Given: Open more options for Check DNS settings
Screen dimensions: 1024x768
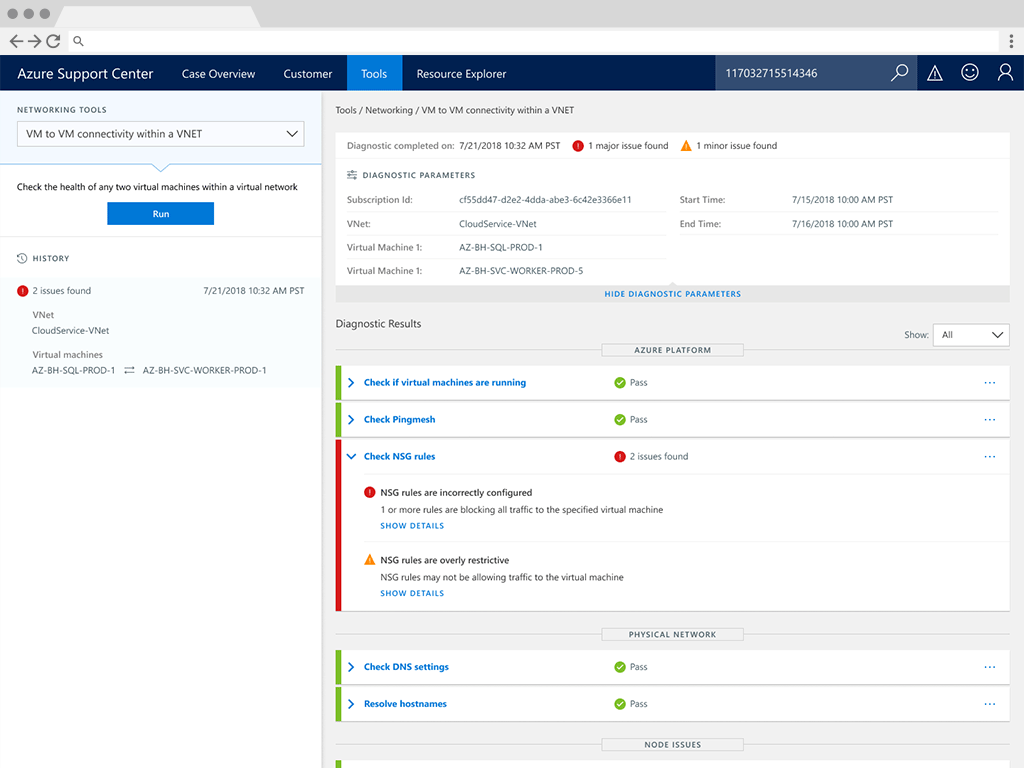Looking at the screenshot, I should (x=990, y=667).
